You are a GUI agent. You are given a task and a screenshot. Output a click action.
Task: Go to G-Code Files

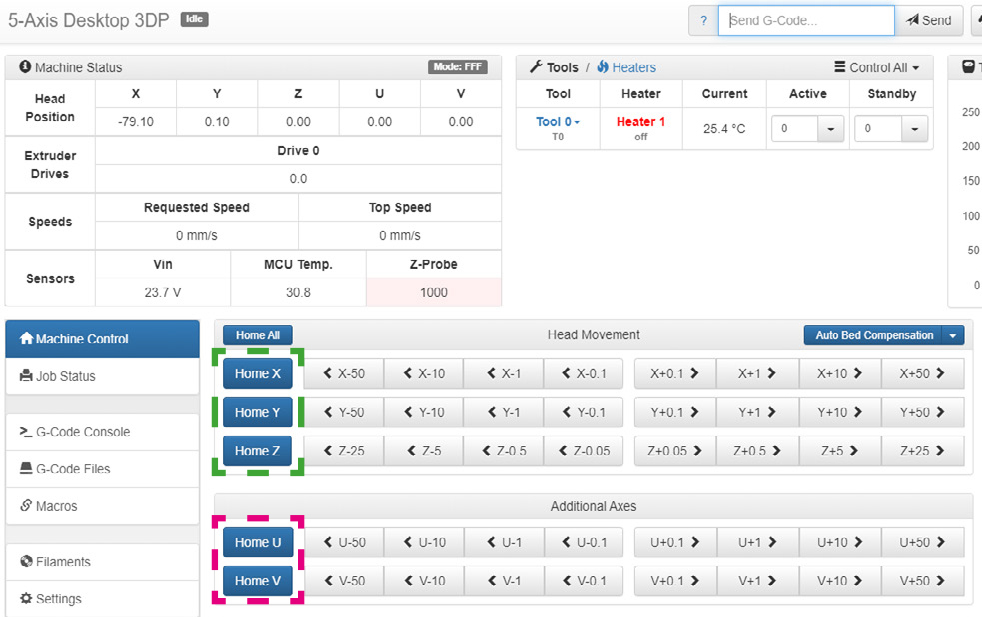tap(102, 469)
